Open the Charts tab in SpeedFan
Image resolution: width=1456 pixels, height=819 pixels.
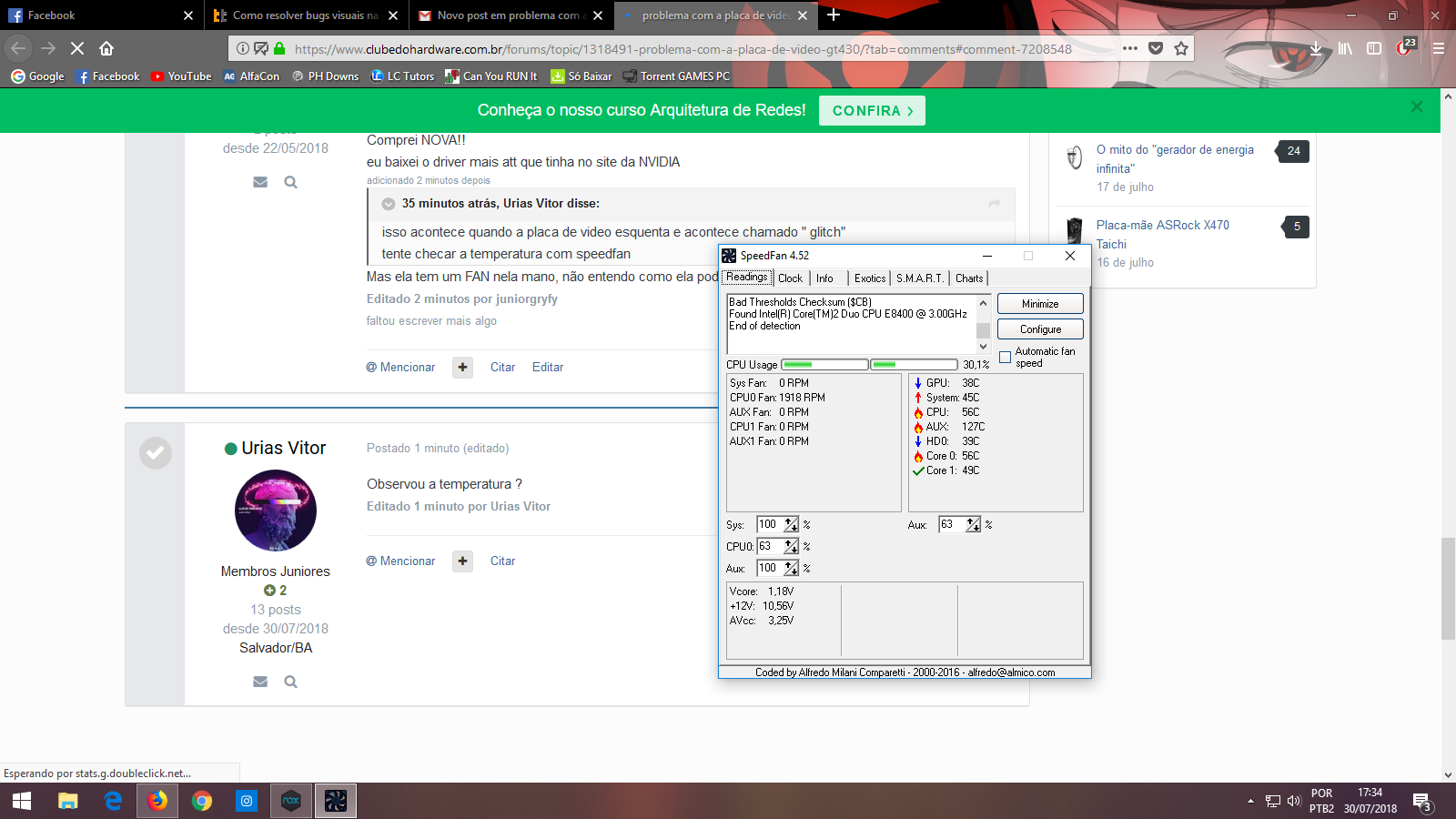tap(969, 278)
